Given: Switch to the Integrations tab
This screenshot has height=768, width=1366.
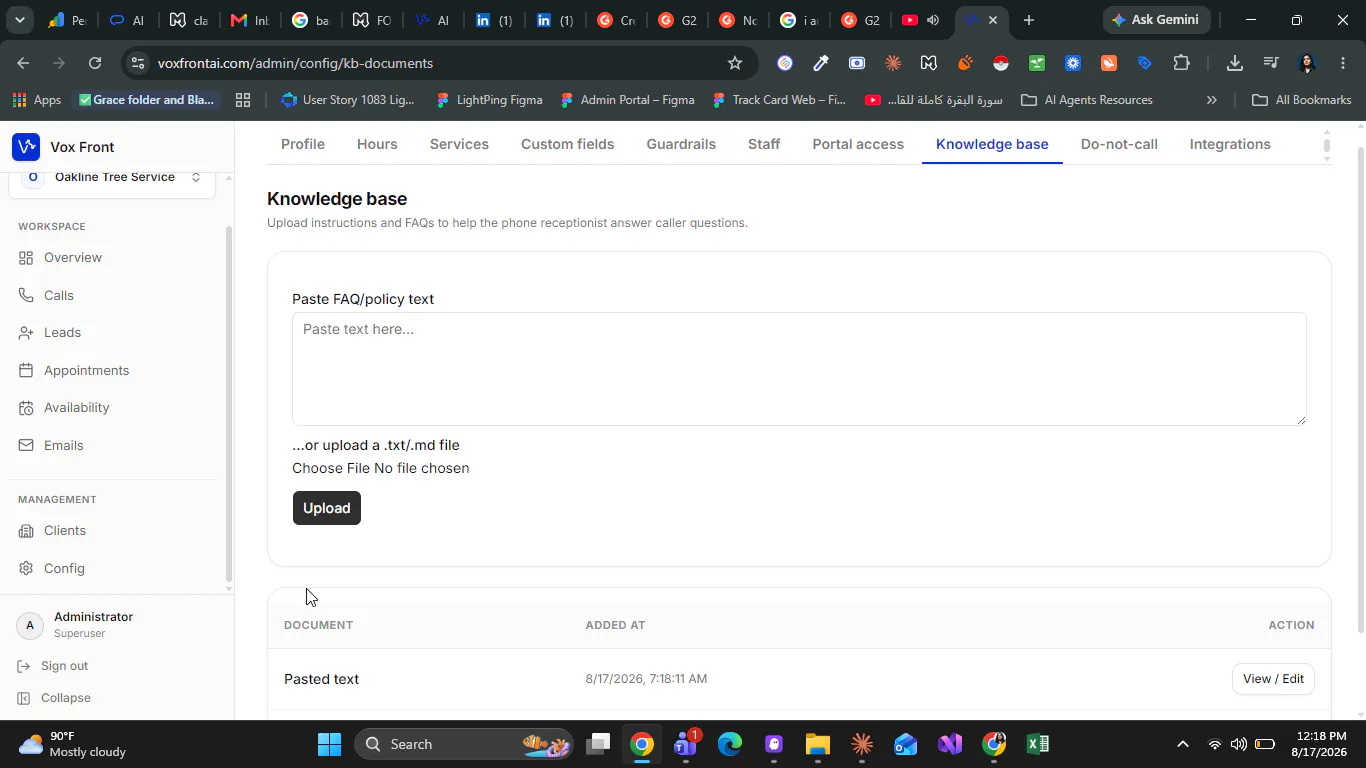Looking at the screenshot, I should point(1230,144).
